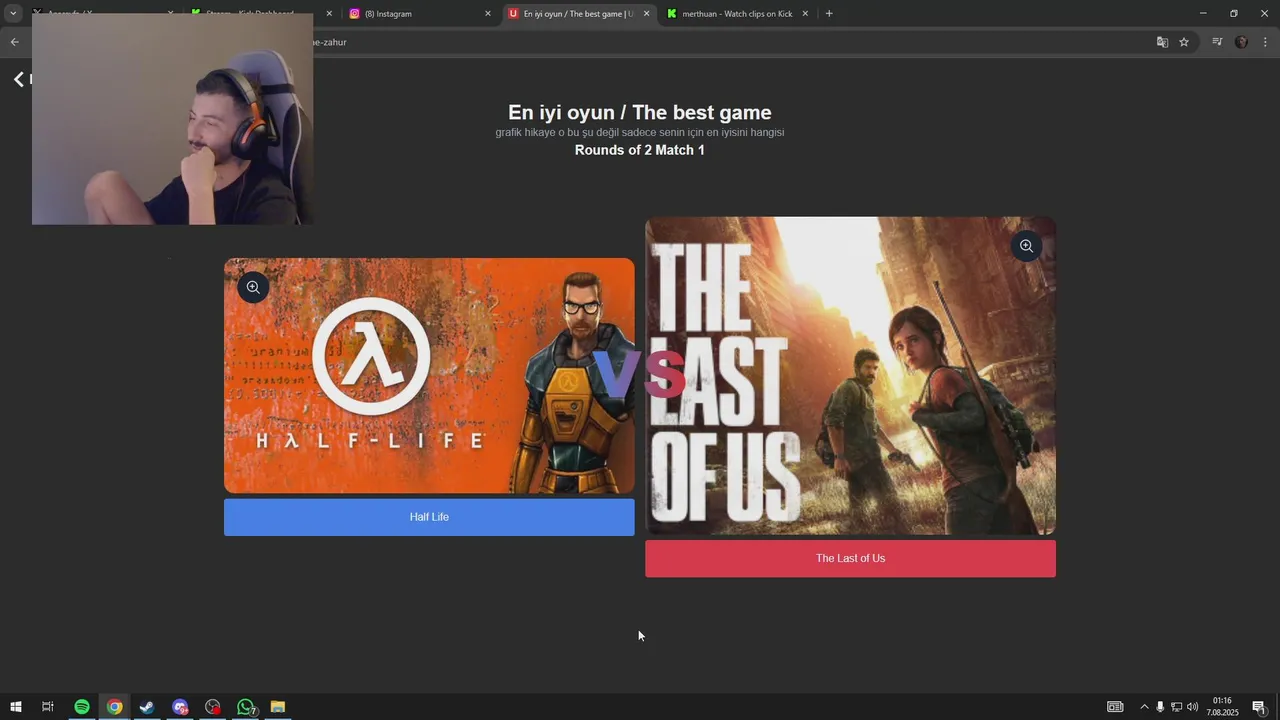This screenshot has width=1280, height=720.
Task: Zoom into the Half Life image
Action: tap(253, 287)
